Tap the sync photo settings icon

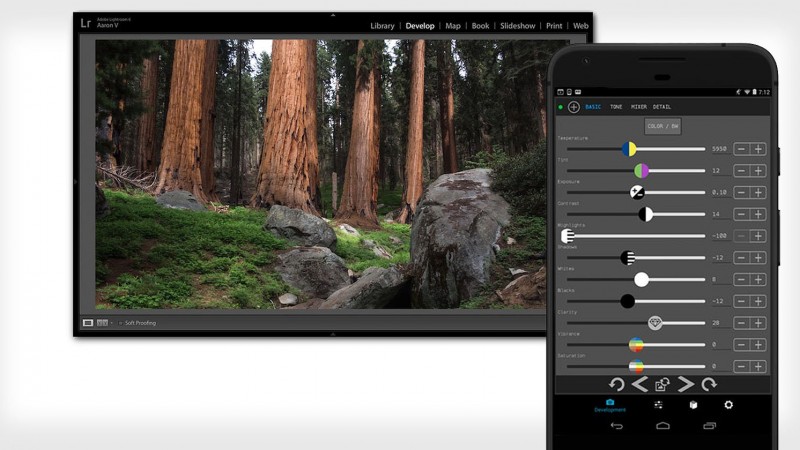click(x=662, y=384)
